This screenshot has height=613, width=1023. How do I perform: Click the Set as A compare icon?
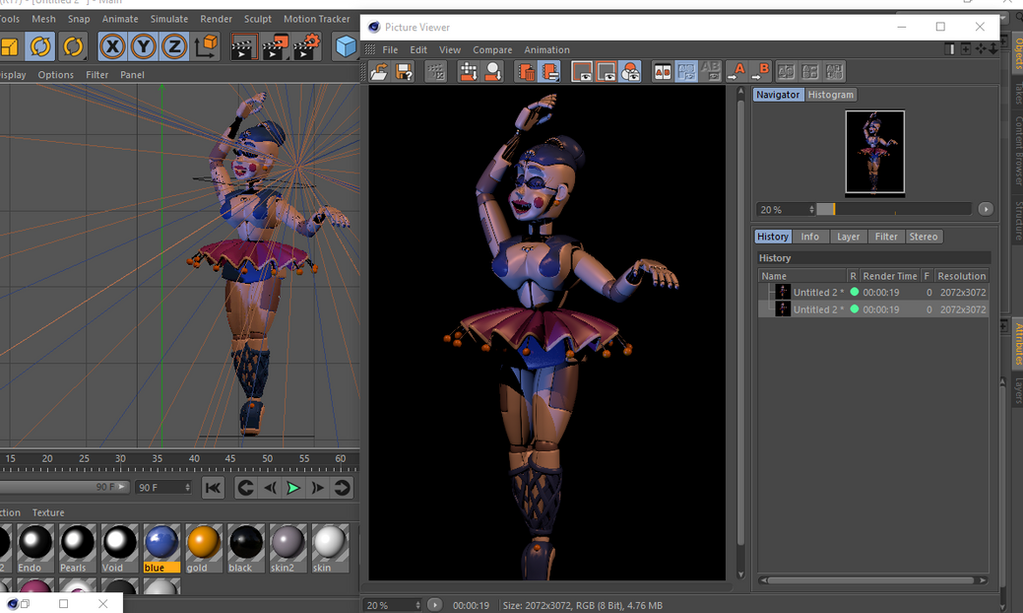click(737, 72)
